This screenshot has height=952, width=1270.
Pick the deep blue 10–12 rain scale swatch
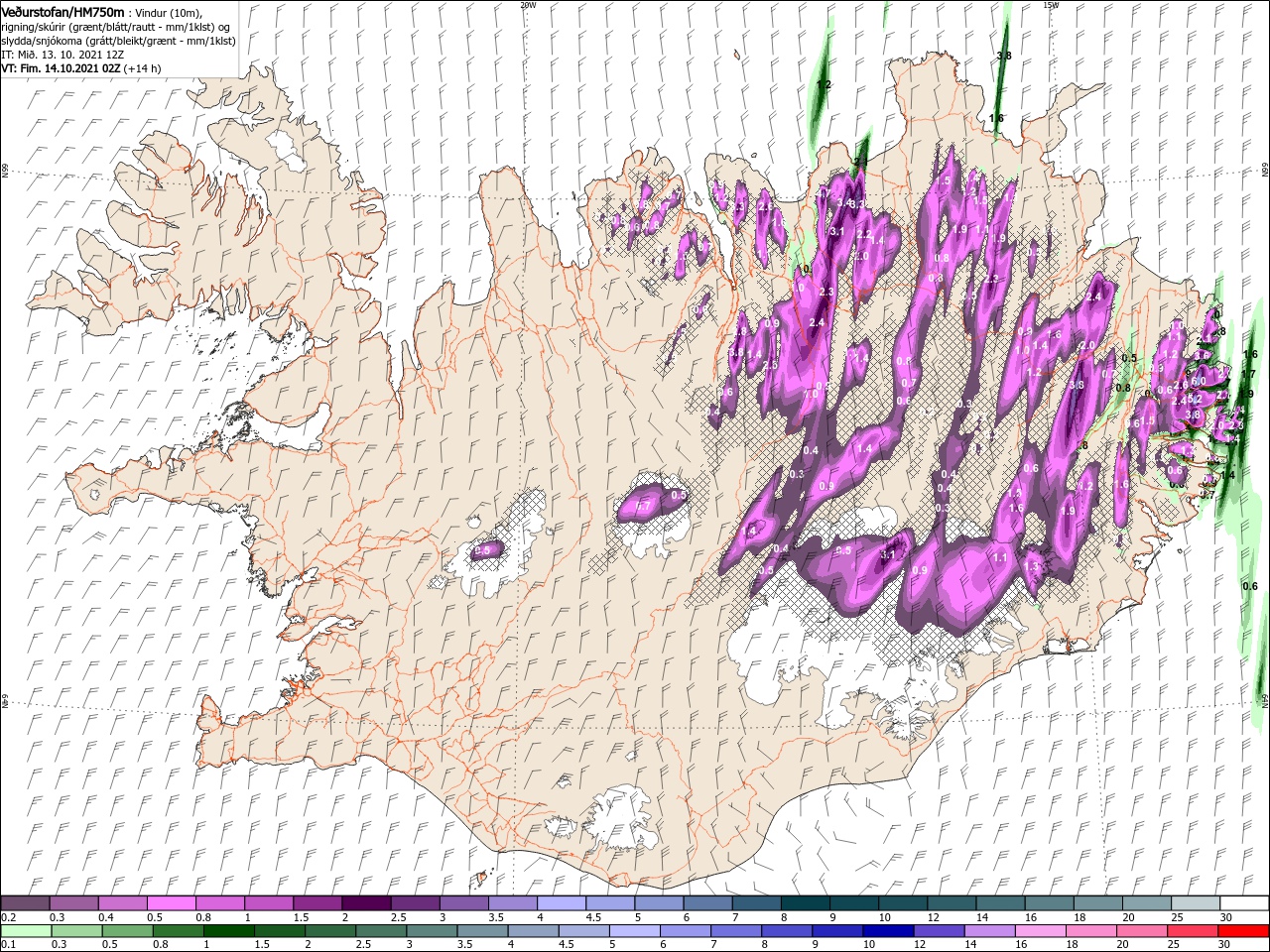887,932
